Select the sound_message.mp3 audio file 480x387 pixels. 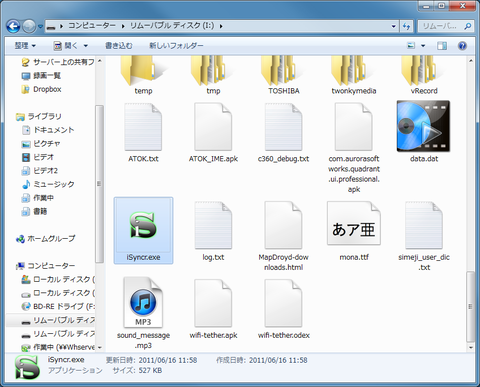point(143,313)
